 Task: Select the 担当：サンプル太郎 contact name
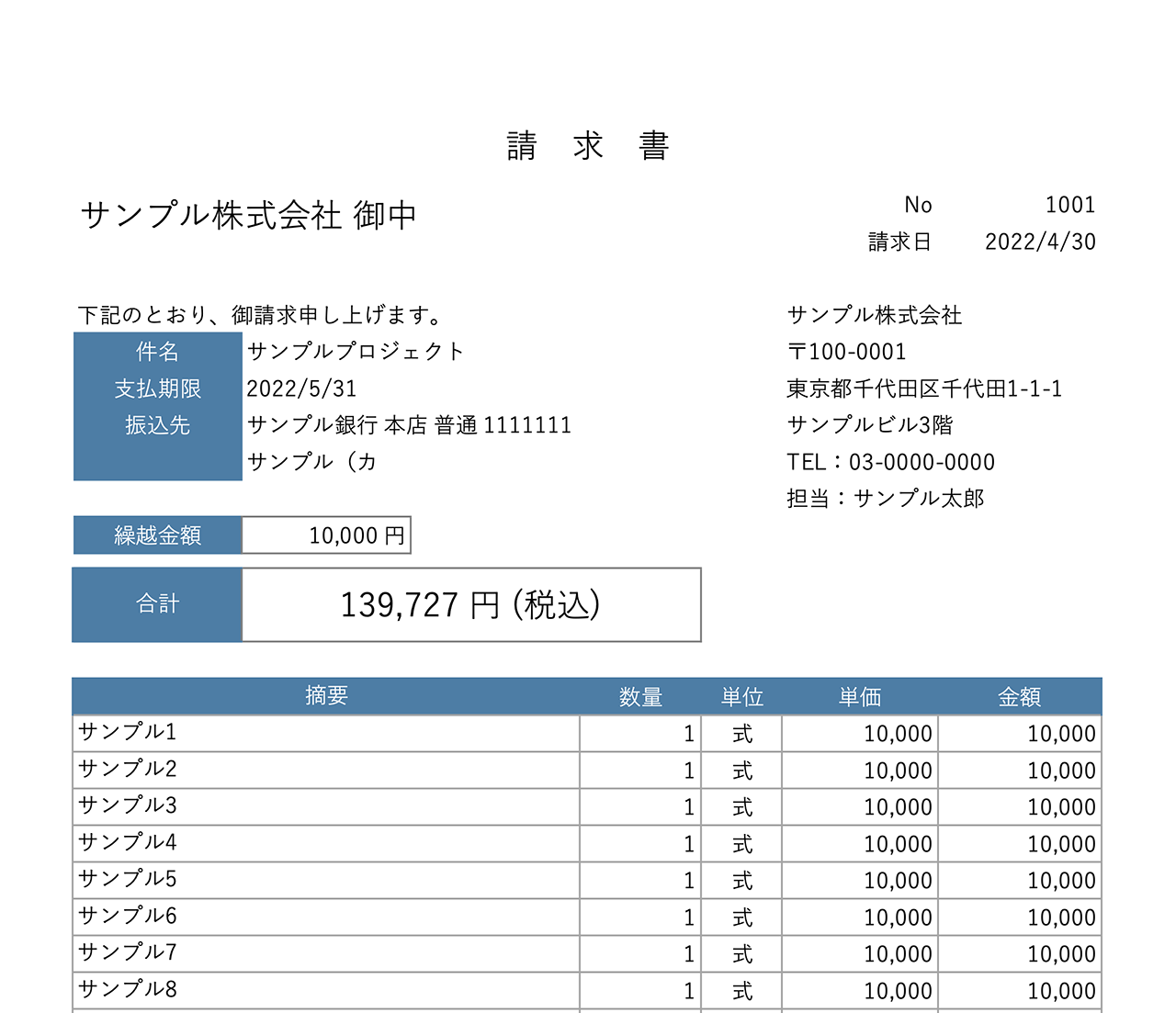[x=887, y=498]
